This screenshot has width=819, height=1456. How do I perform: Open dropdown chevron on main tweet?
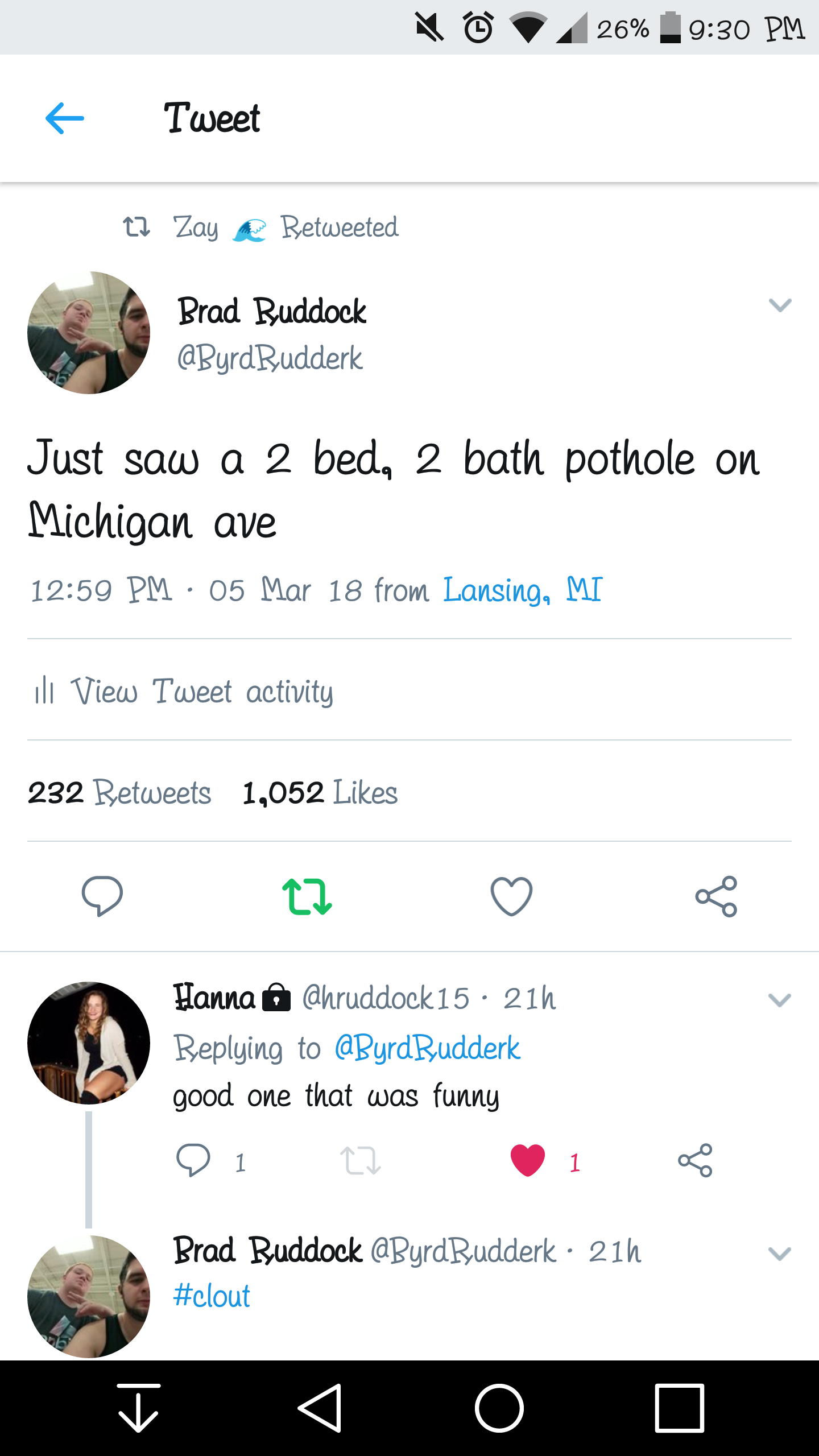tap(780, 305)
